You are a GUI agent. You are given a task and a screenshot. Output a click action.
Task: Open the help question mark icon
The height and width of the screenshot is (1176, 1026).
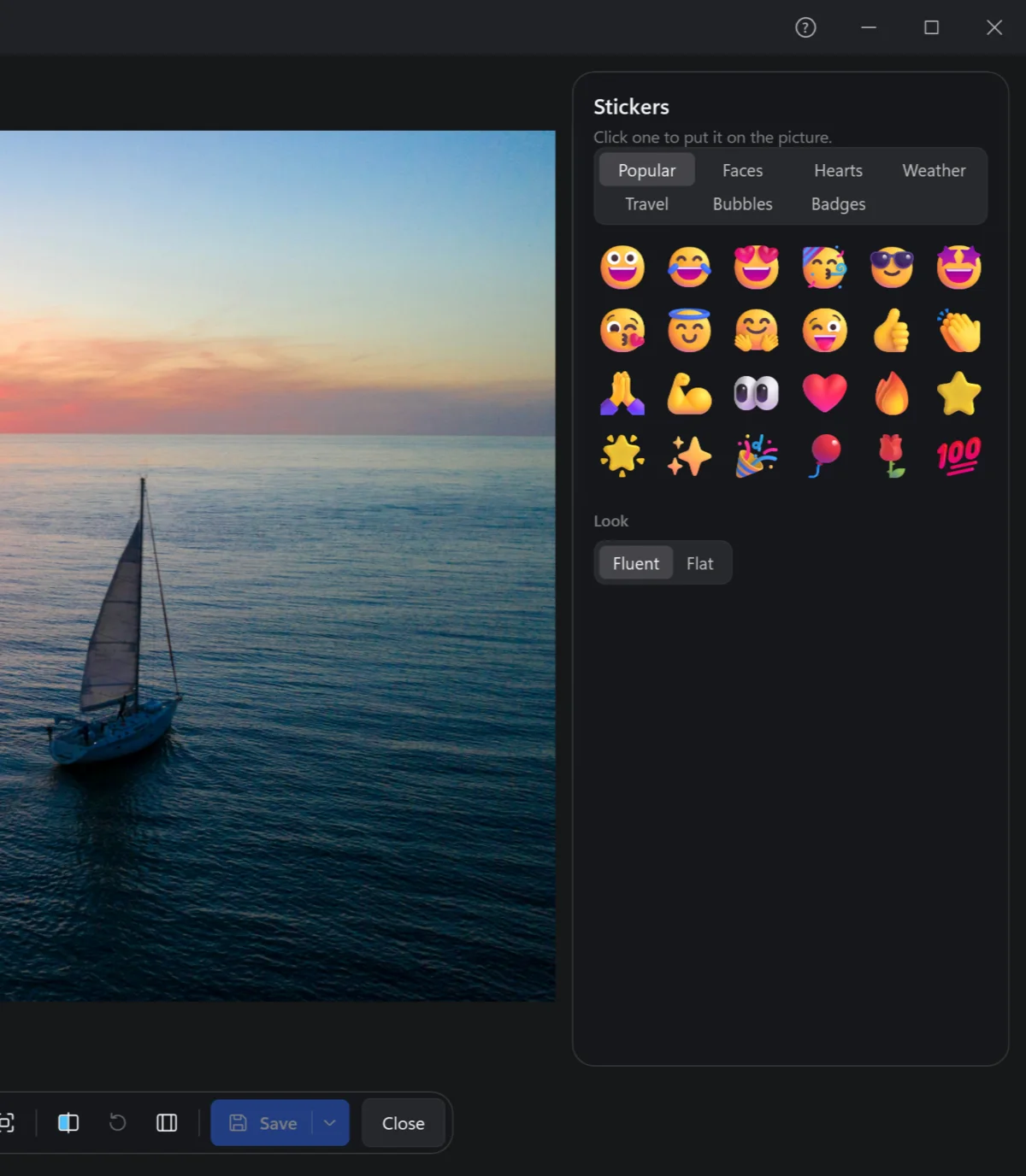click(805, 27)
